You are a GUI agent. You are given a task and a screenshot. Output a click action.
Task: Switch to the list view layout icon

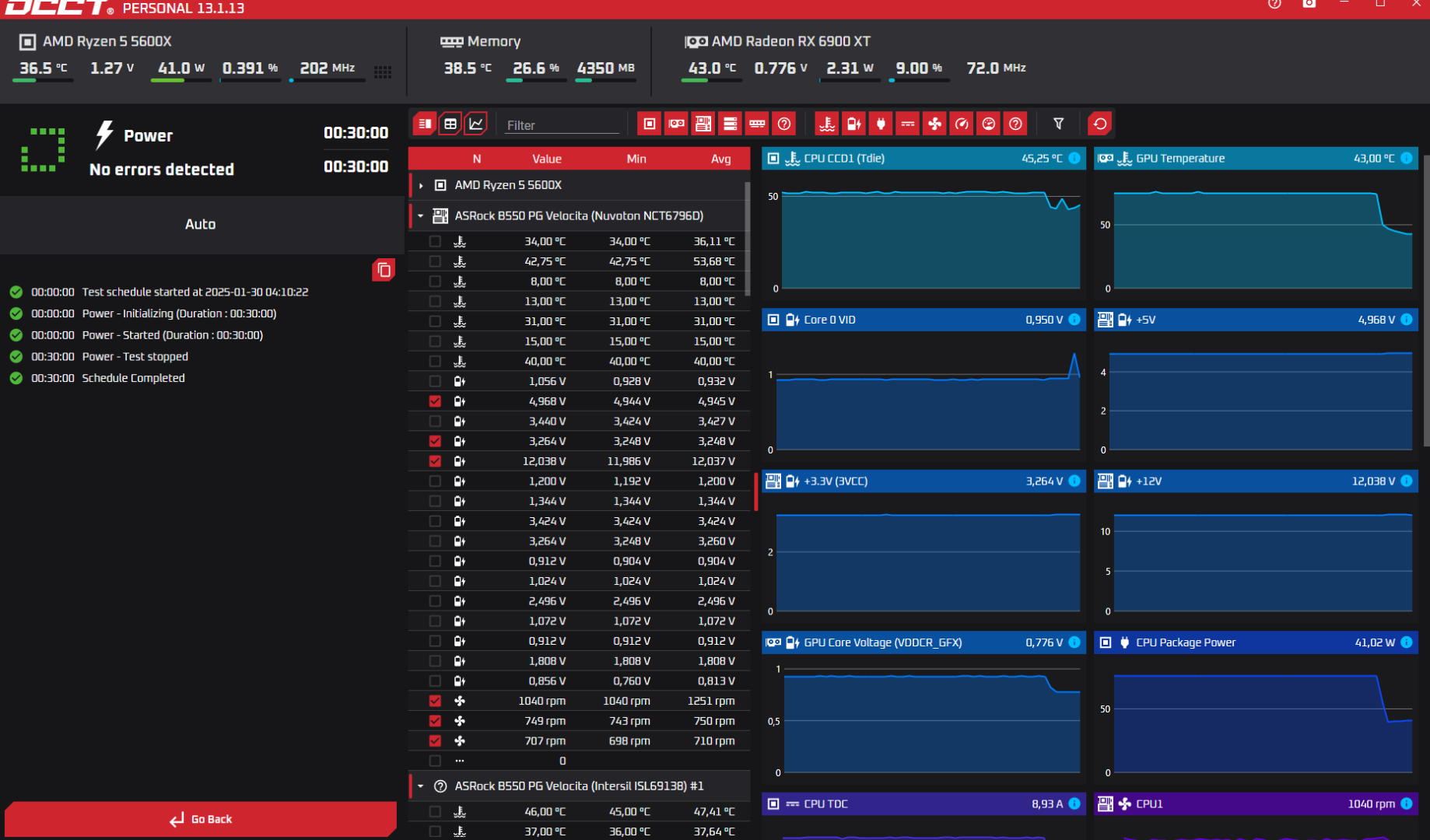tap(425, 124)
